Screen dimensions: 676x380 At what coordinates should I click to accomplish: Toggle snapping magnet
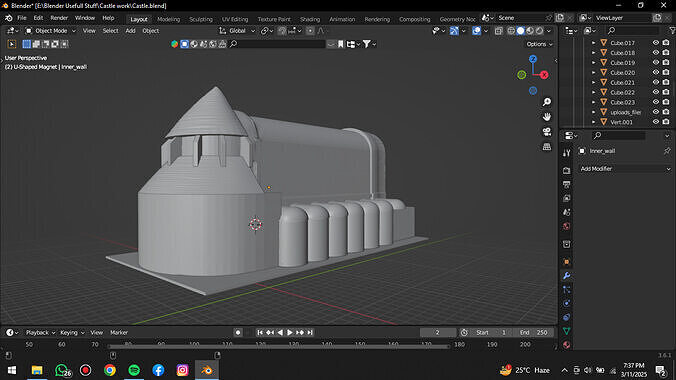point(282,31)
